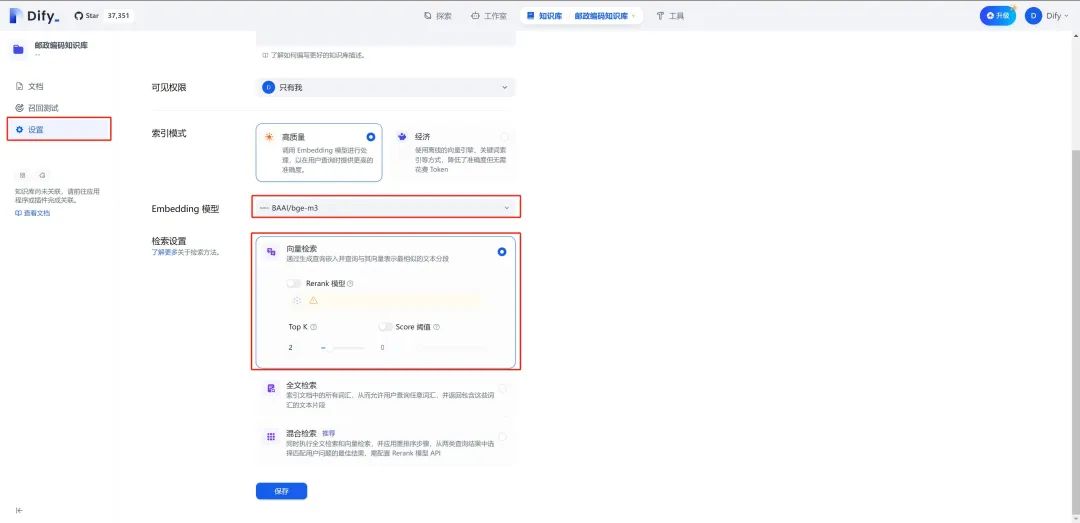The width and height of the screenshot is (1080, 523).
Task: Toggle the Score 阈值 switch
Action: (x=385, y=327)
